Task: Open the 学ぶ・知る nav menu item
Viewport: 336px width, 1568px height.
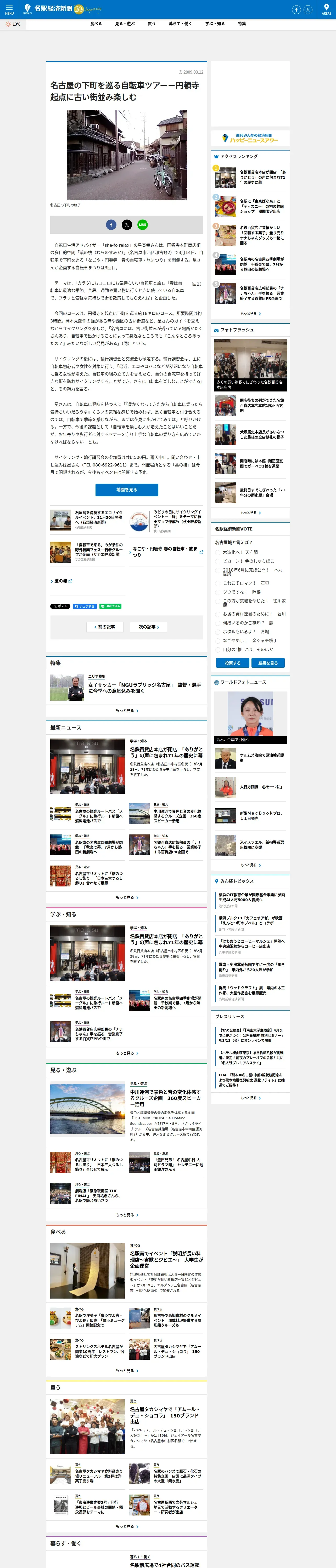Action: pyautogui.click(x=215, y=24)
